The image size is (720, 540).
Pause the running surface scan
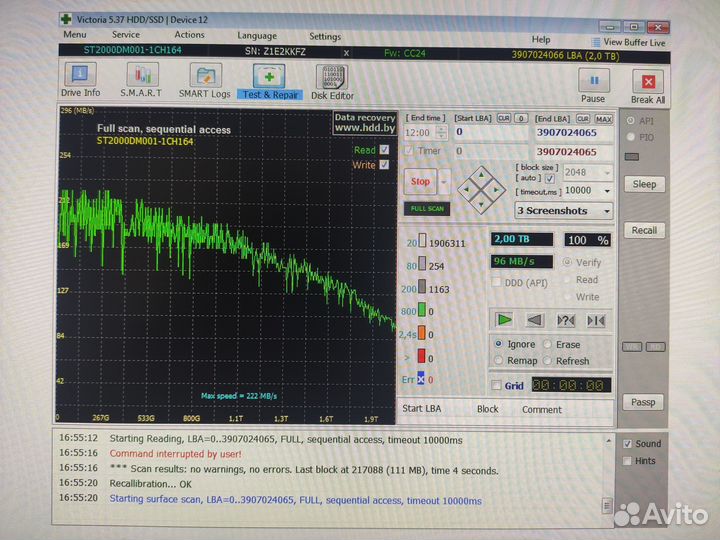[x=593, y=85]
